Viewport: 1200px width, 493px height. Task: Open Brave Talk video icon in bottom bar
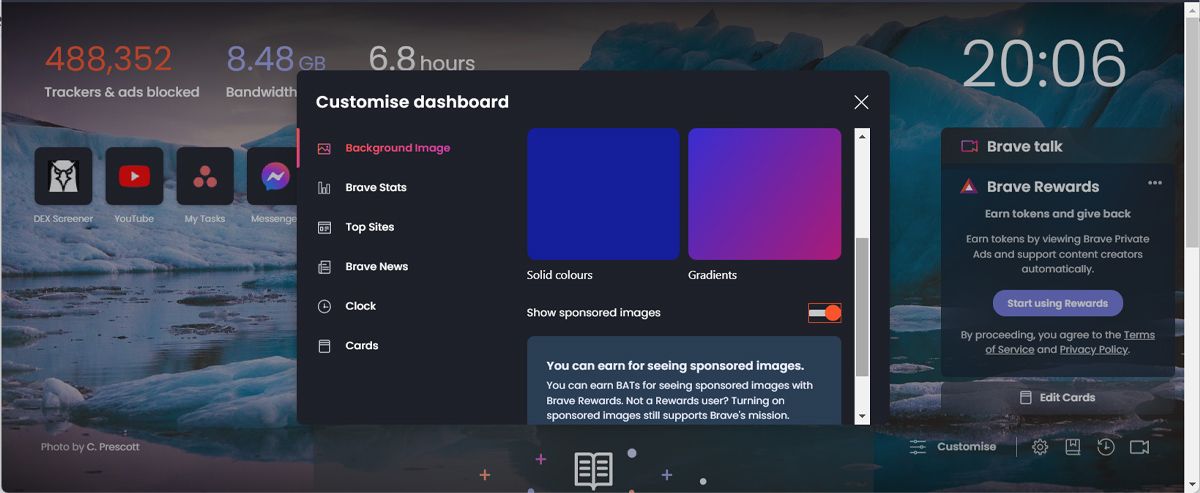[x=1139, y=447]
